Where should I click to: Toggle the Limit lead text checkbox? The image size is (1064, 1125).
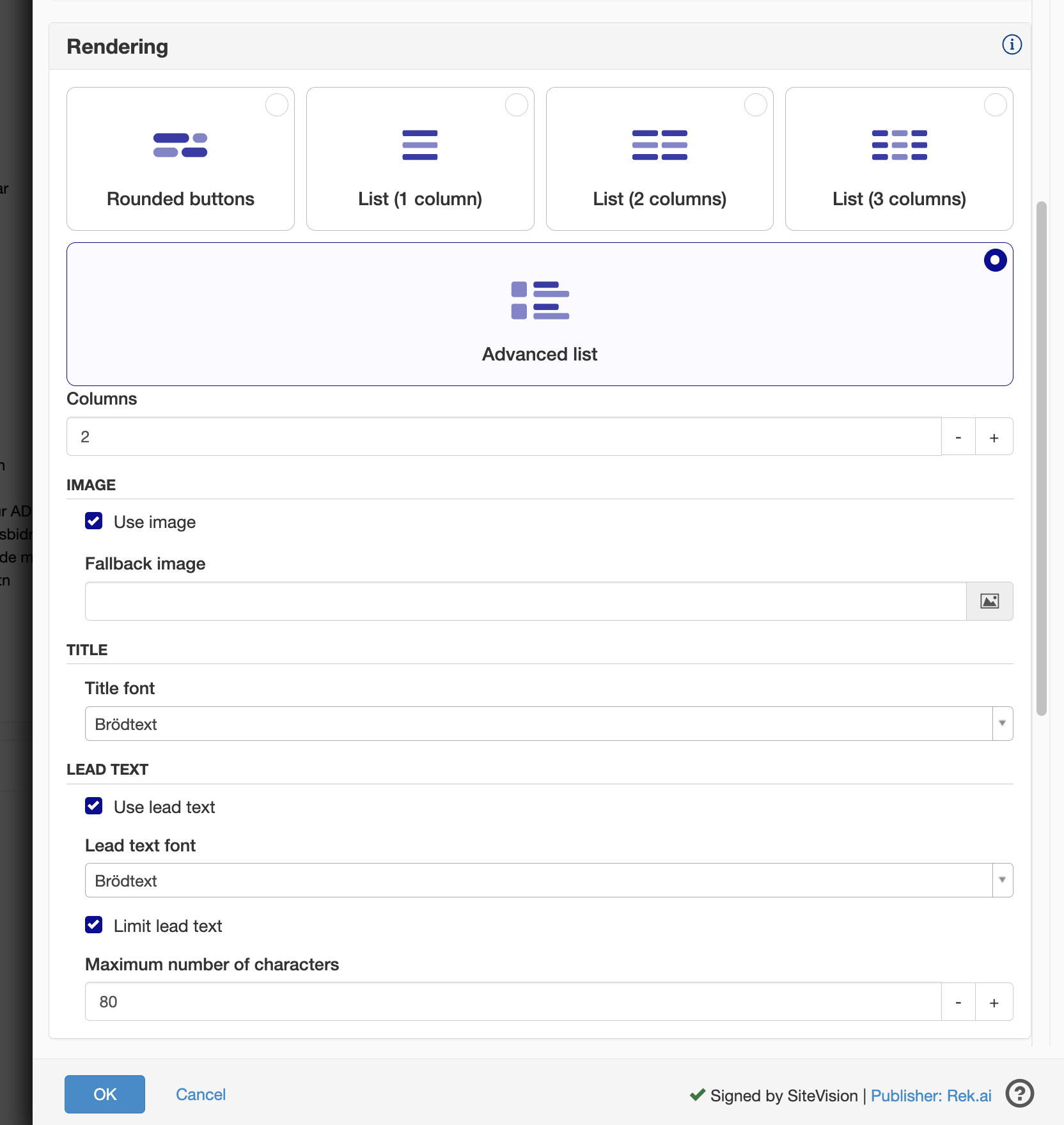point(94,925)
